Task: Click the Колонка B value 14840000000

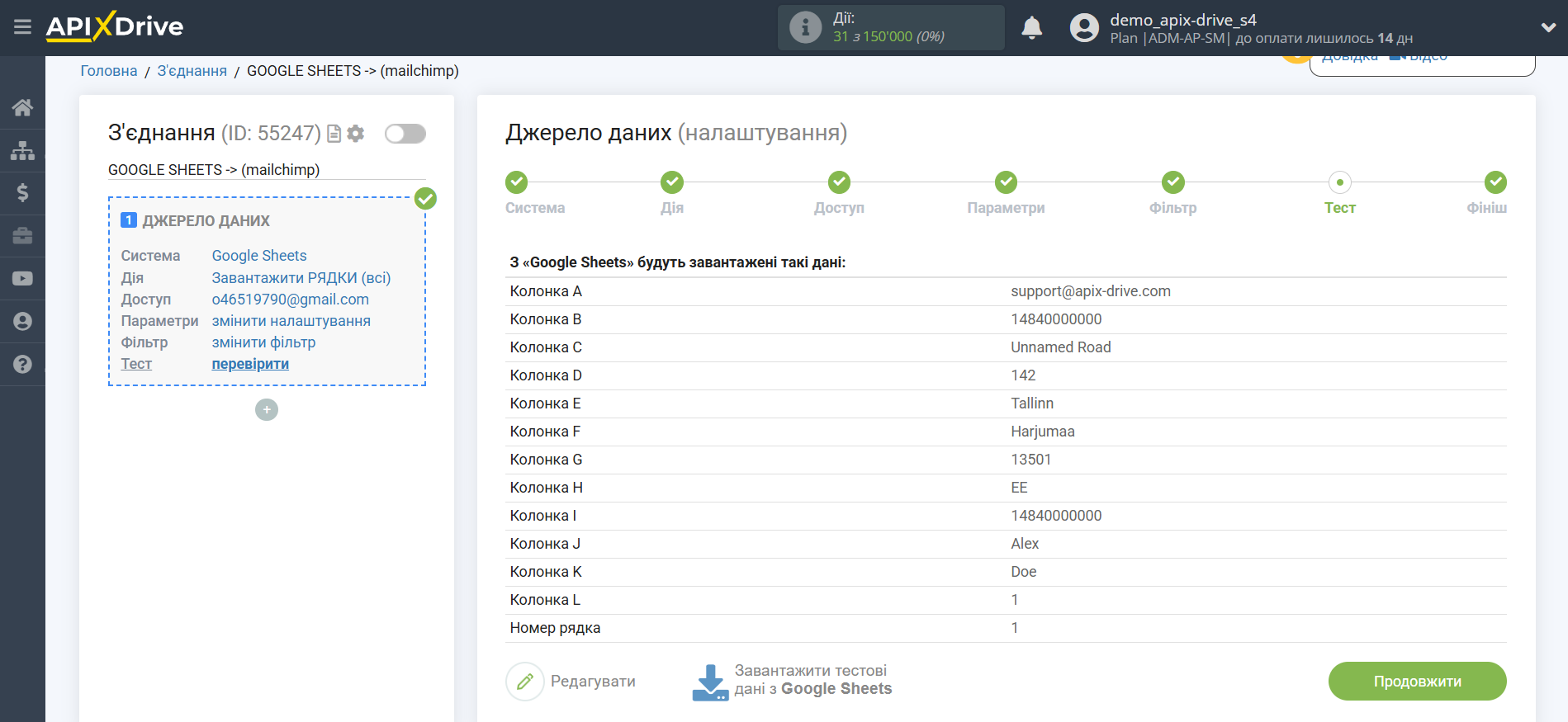Action: 1056,319
